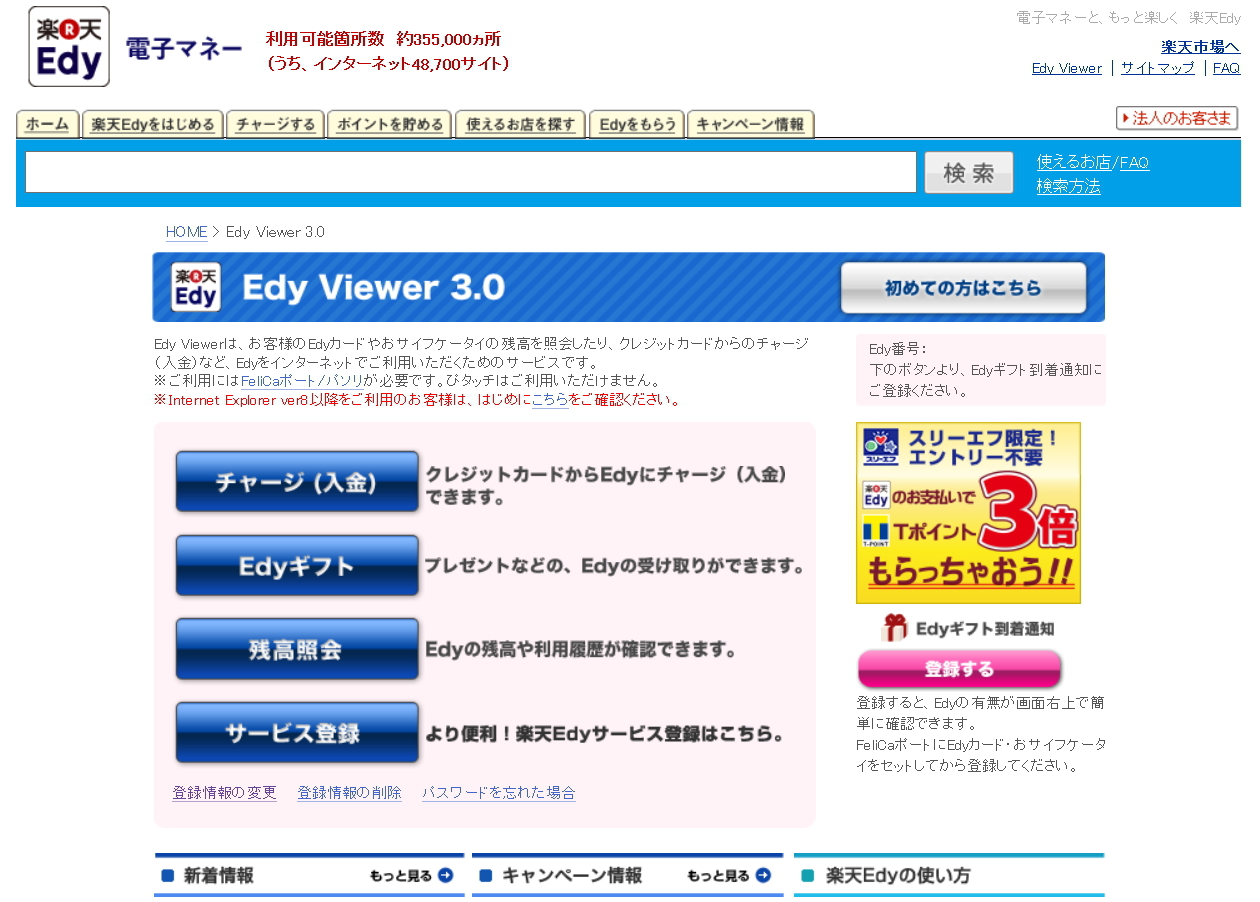Image resolution: width=1260 pixels, height=902 pixels.
Task: Select the キャンペーン情報 navigation tab
Action: tap(750, 124)
